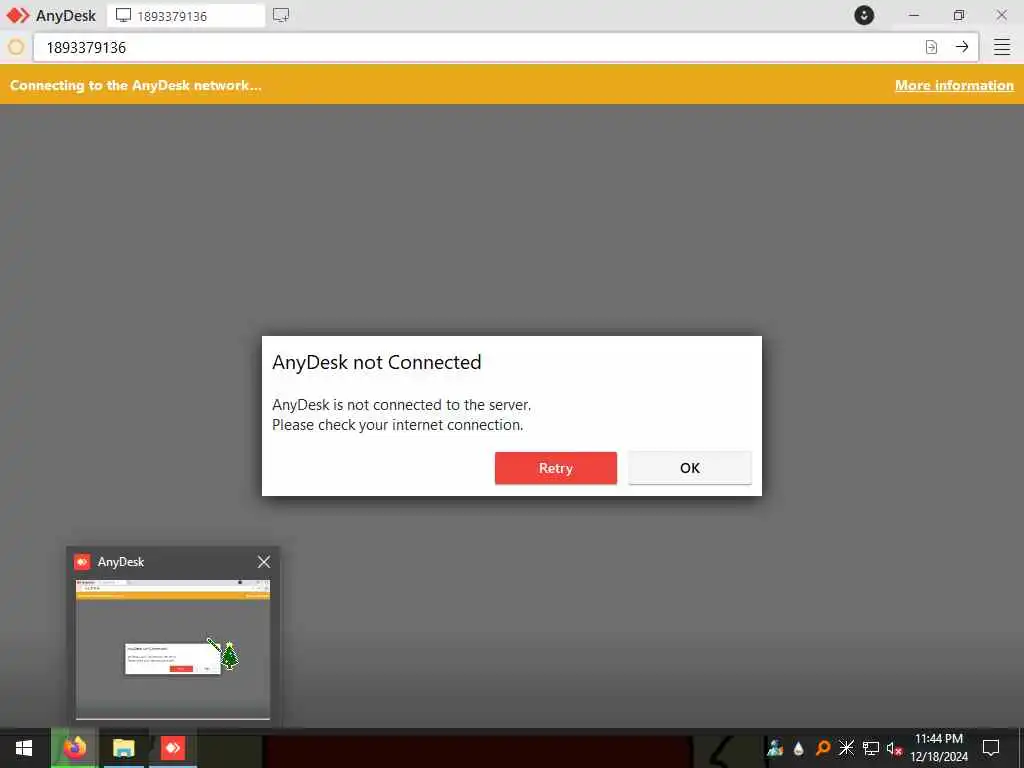Click the leftmost system tray icon
This screenshot has height=768, width=1024.
pyautogui.click(x=775, y=748)
